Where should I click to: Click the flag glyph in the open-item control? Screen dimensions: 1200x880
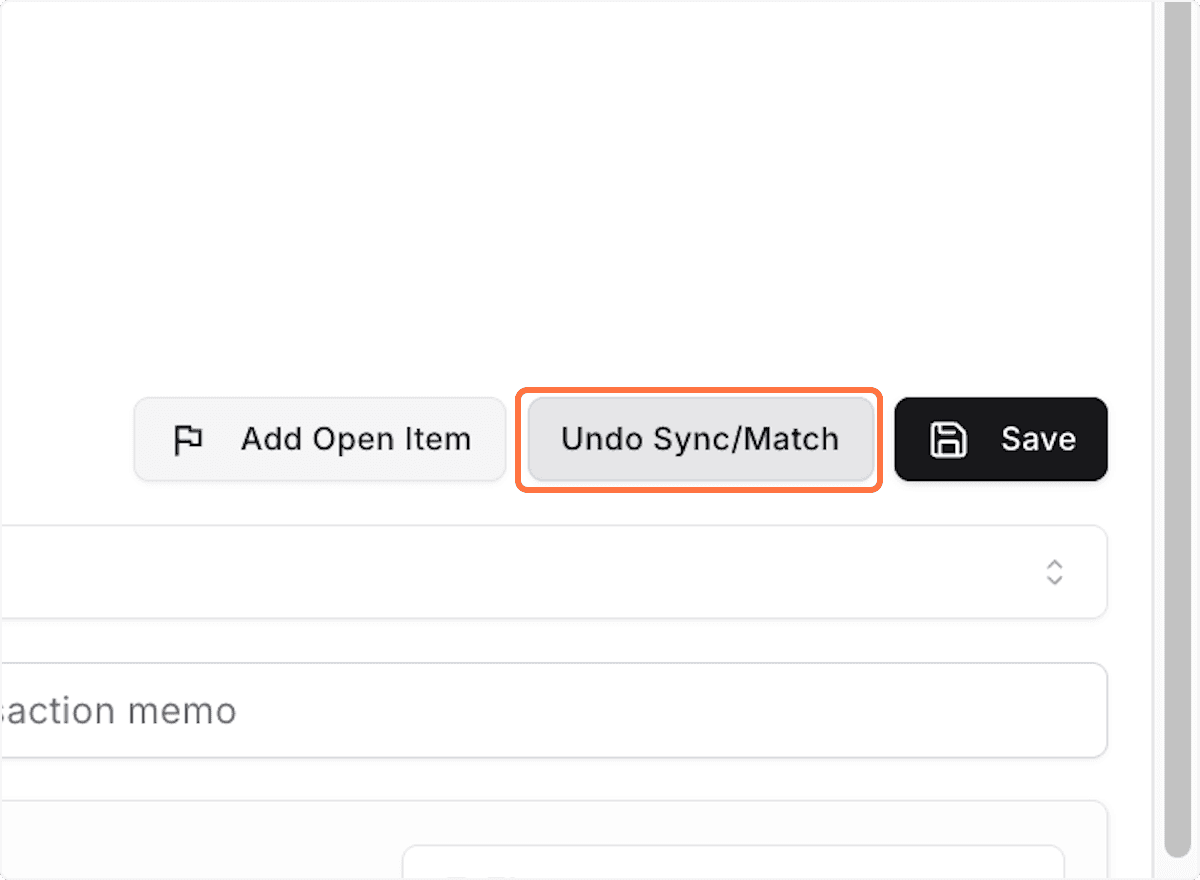[x=188, y=439]
